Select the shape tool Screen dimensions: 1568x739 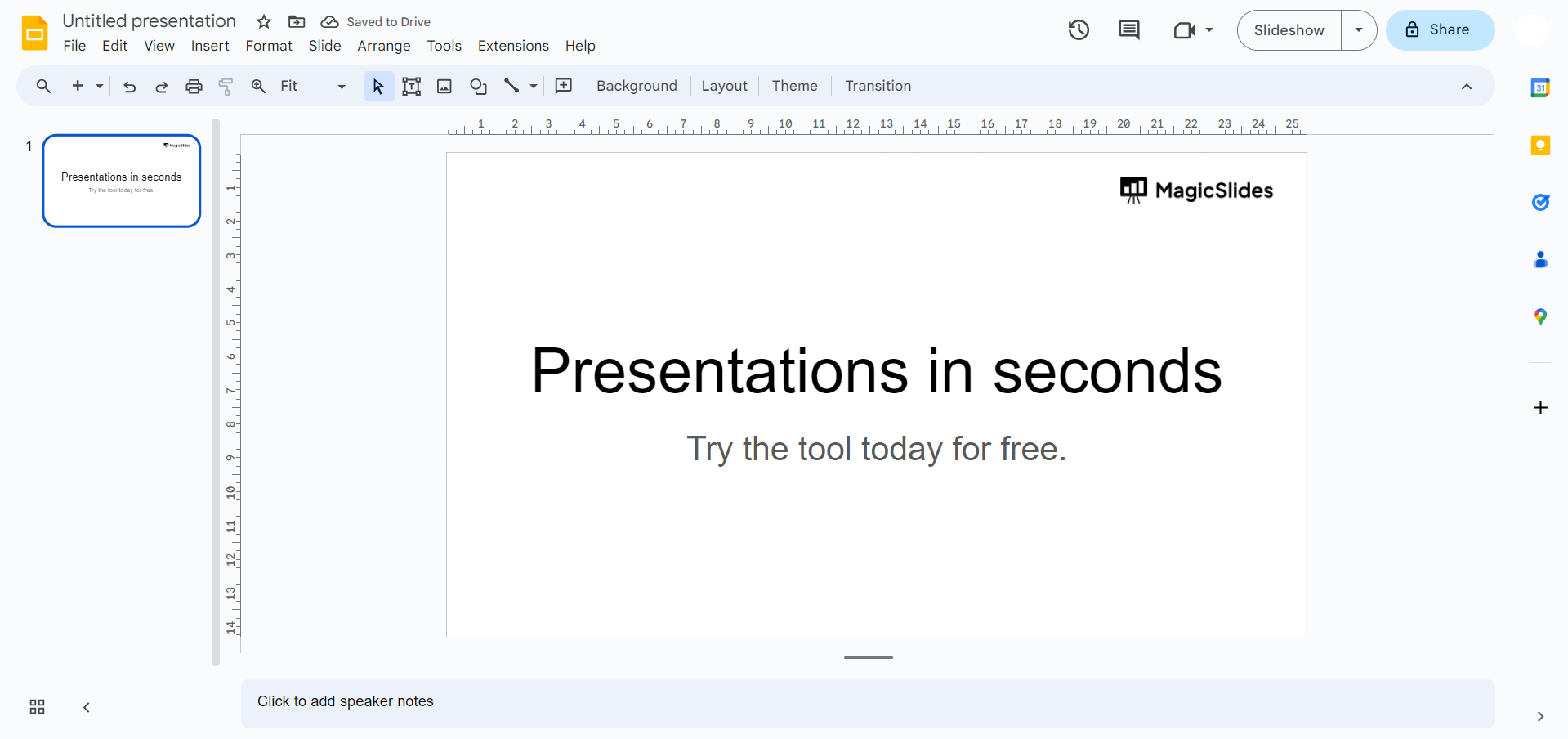(478, 87)
